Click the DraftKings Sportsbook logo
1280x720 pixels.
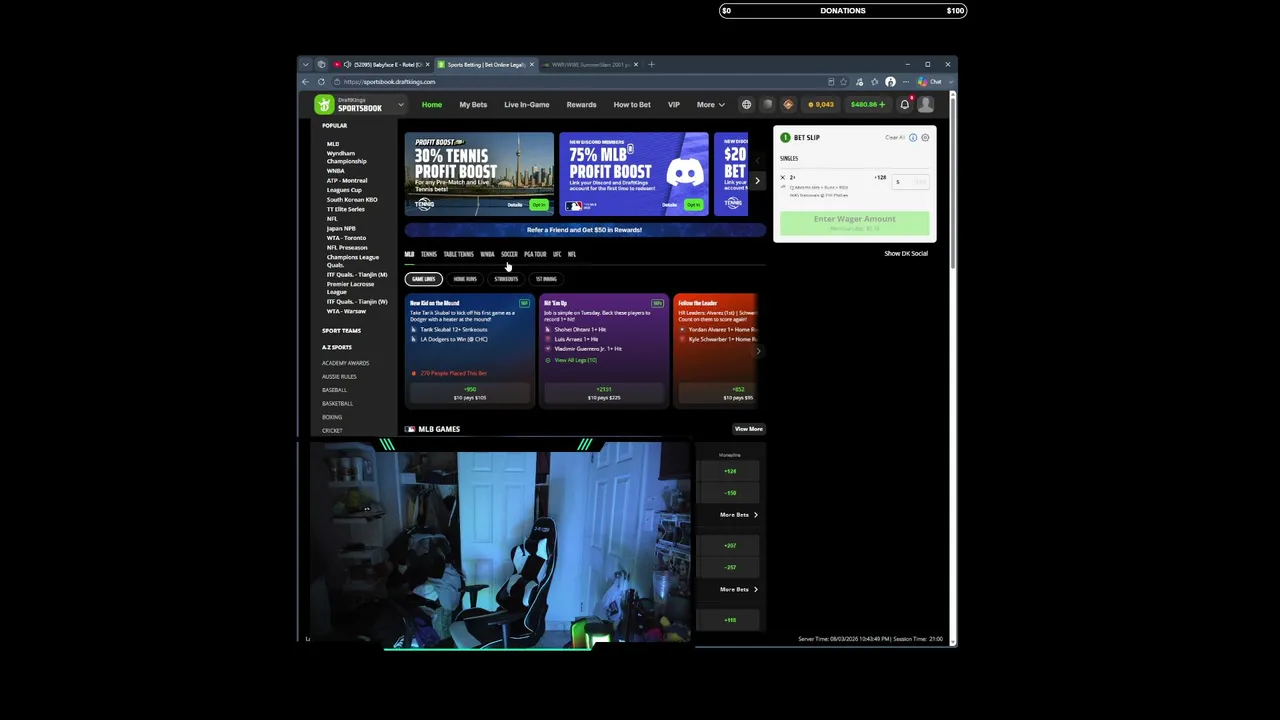(348, 104)
